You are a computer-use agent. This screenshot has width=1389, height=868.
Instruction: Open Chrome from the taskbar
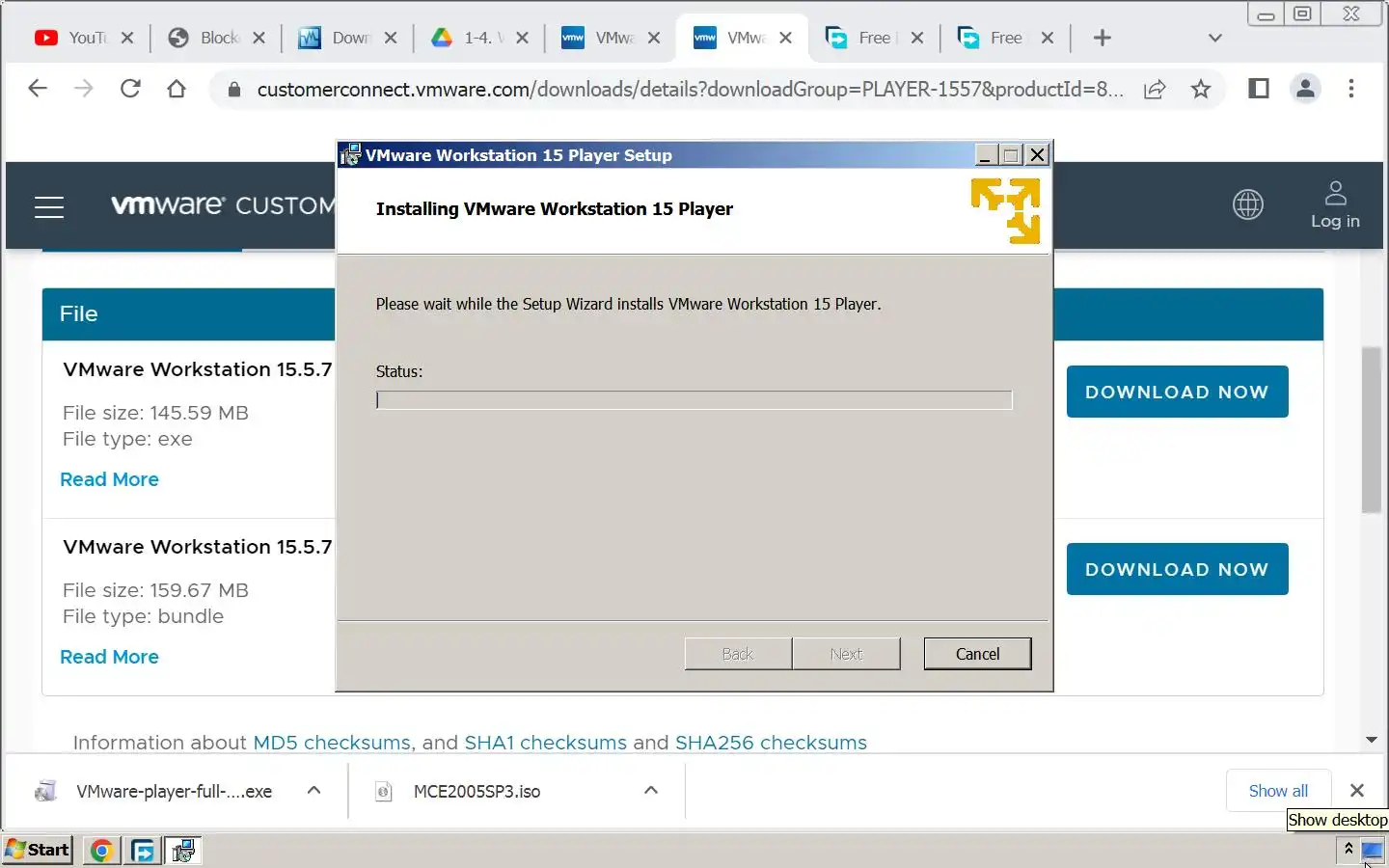pyautogui.click(x=101, y=851)
